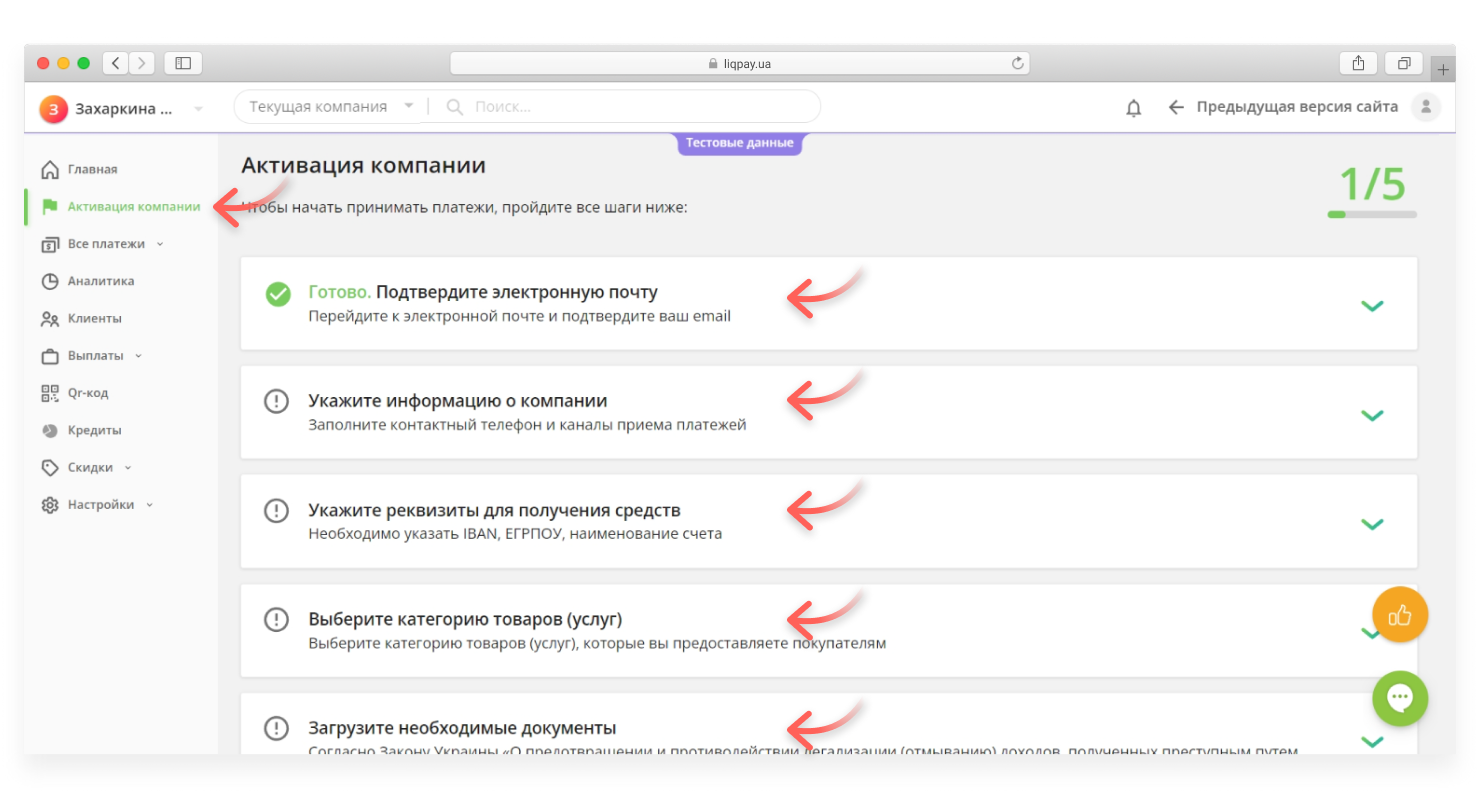Click the Тестовые данные badge
The image size is (1480, 798).
coord(740,143)
